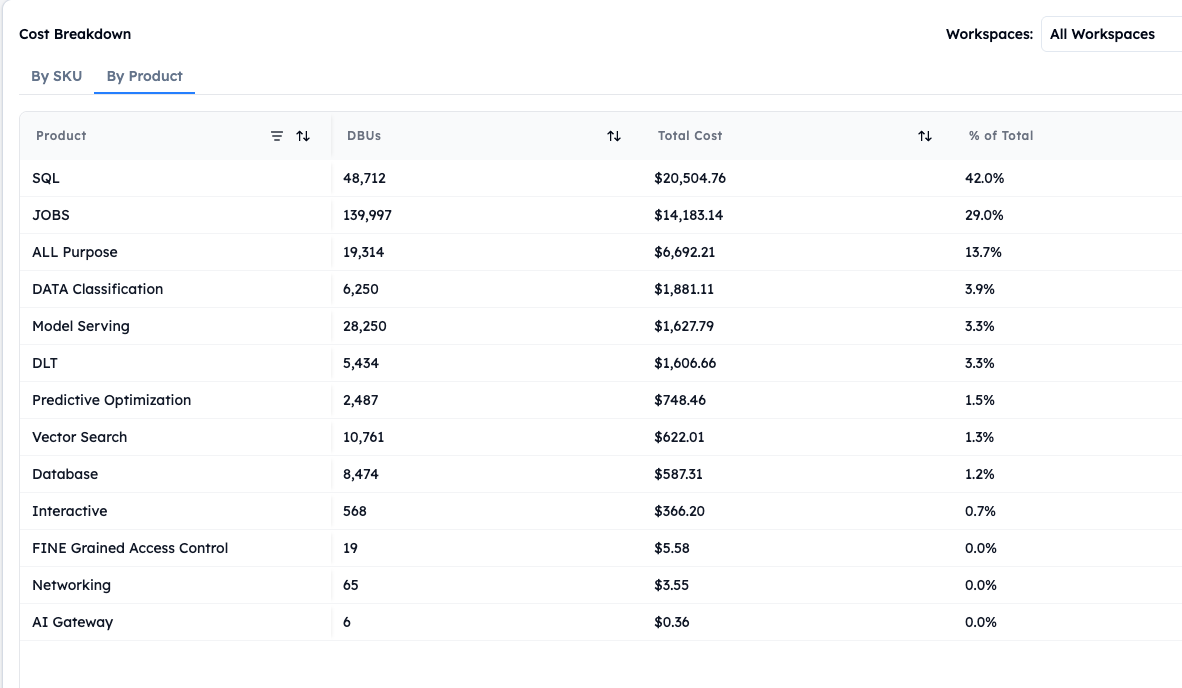The width and height of the screenshot is (1182, 688).
Task: Click the Cost Breakdown heading
Action: [75, 34]
